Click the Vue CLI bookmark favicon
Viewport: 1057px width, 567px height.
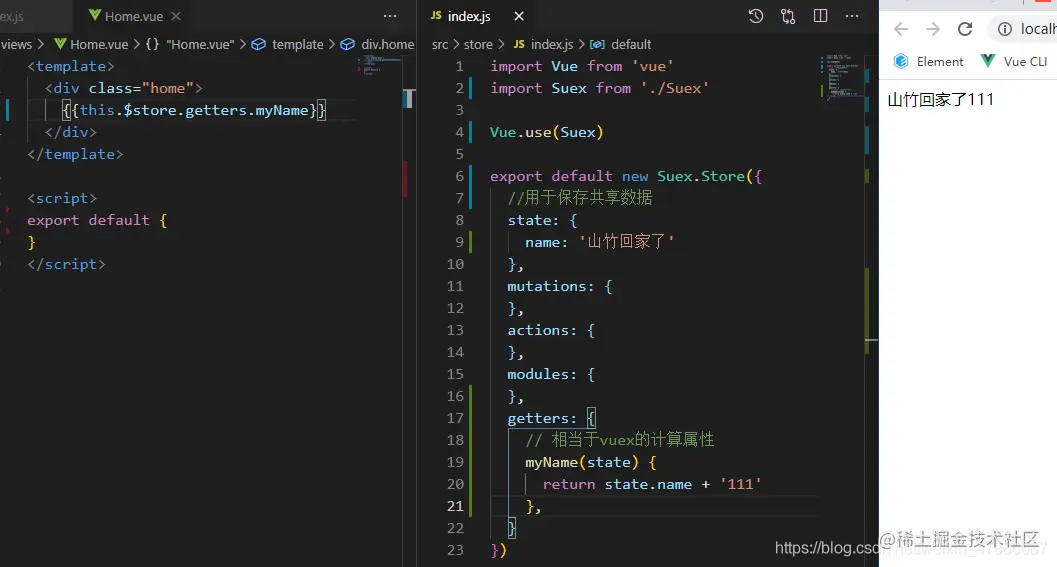988,61
